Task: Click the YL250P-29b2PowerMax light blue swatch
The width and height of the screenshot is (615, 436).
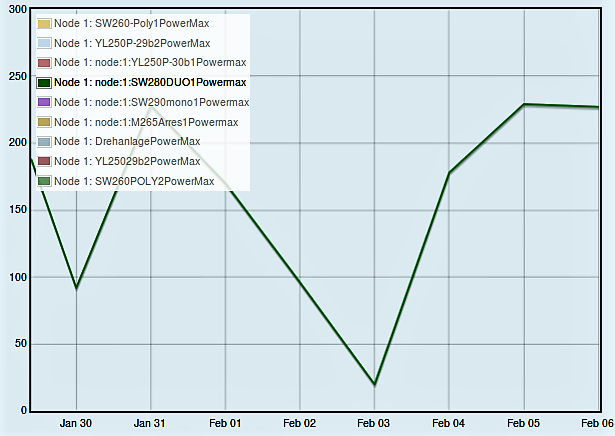Action: tap(44, 43)
